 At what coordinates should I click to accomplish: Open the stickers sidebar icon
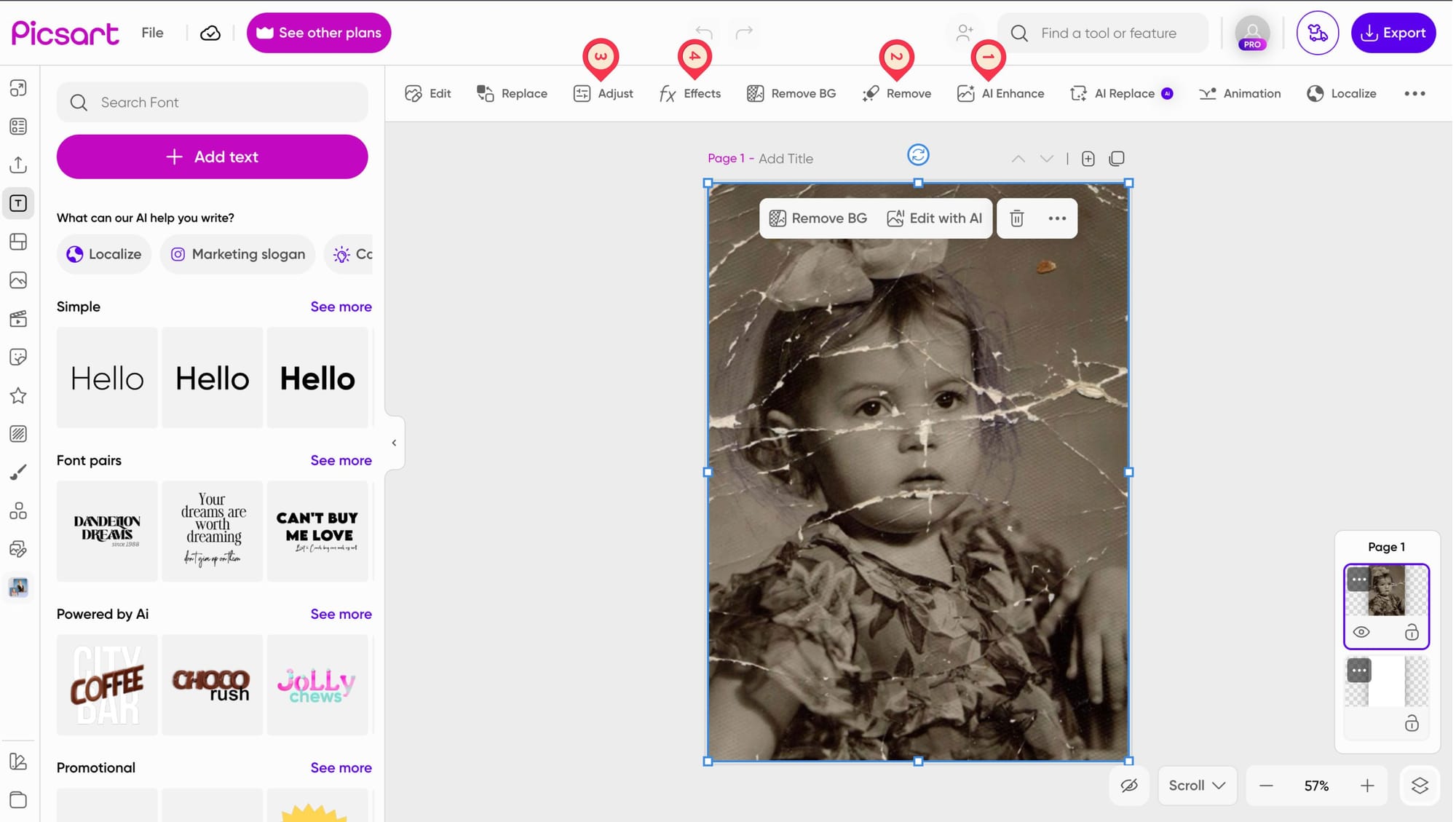[18, 357]
